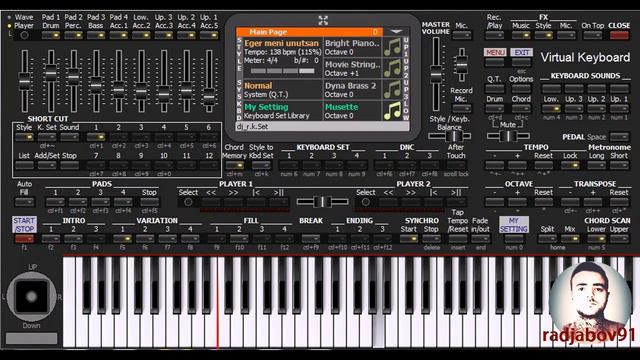The image size is (640, 360).
Task: Click the red START/STOP button
Action: click(24, 239)
